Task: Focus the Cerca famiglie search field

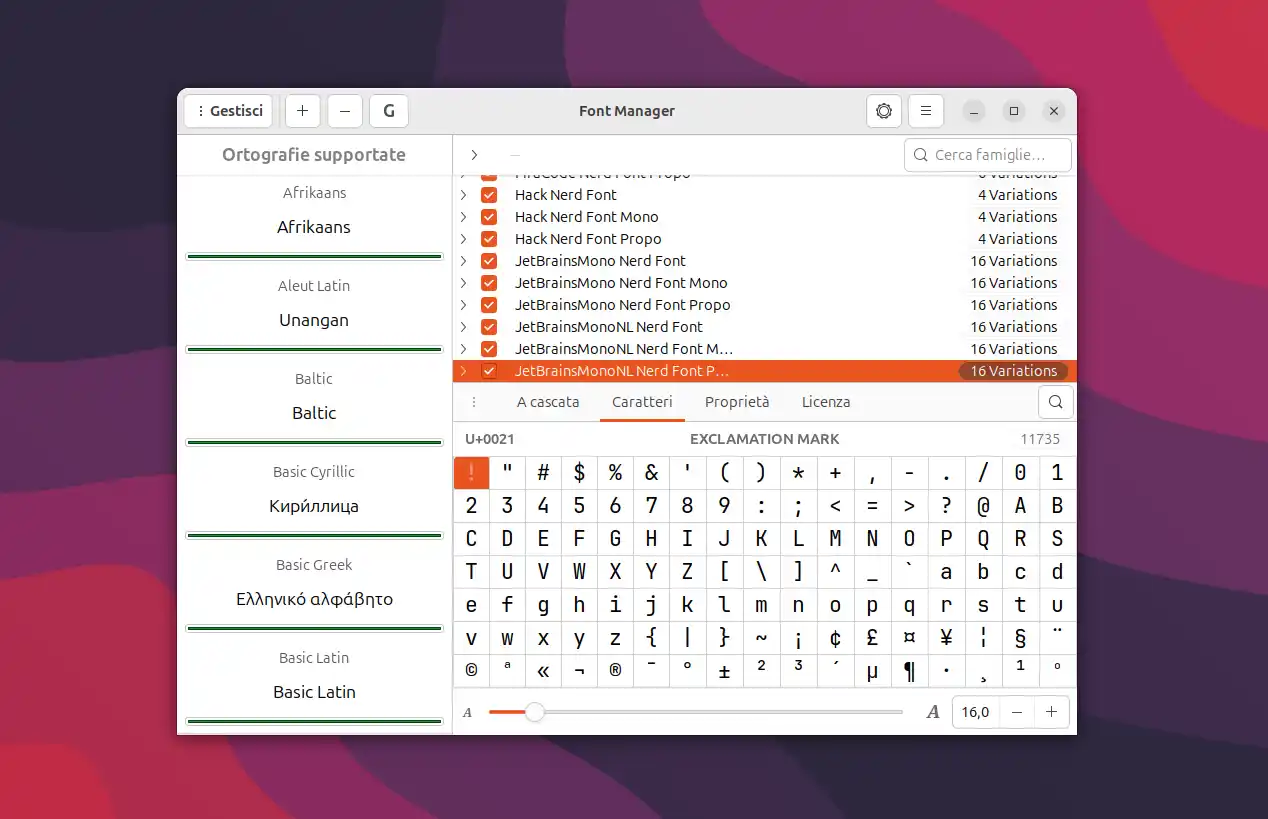Action: click(988, 155)
